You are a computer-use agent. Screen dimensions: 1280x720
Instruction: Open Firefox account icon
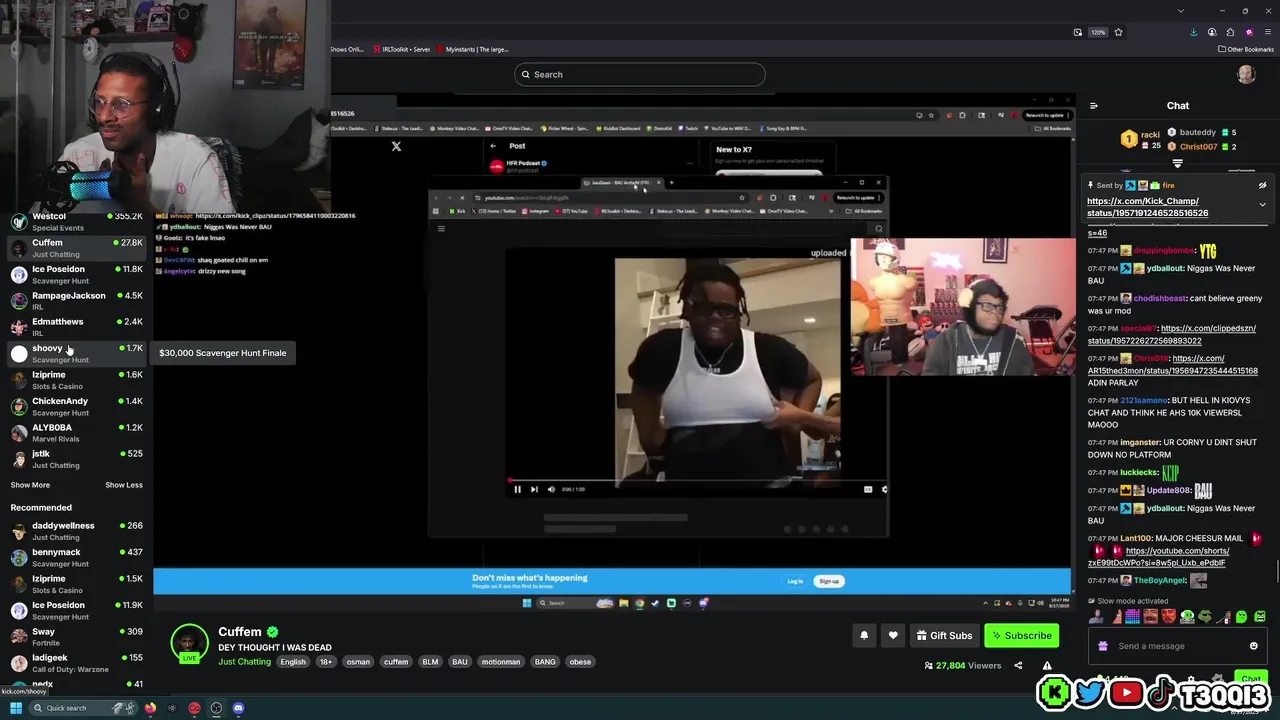(1212, 32)
